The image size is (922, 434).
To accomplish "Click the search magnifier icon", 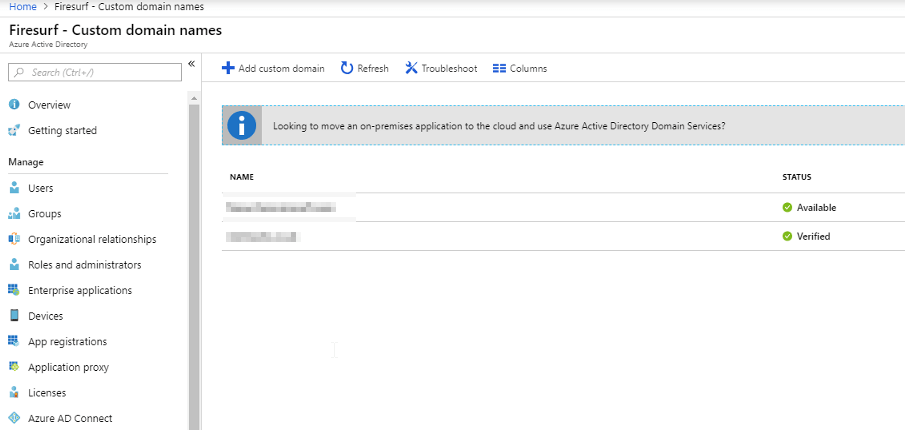I will (x=19, y=72).
